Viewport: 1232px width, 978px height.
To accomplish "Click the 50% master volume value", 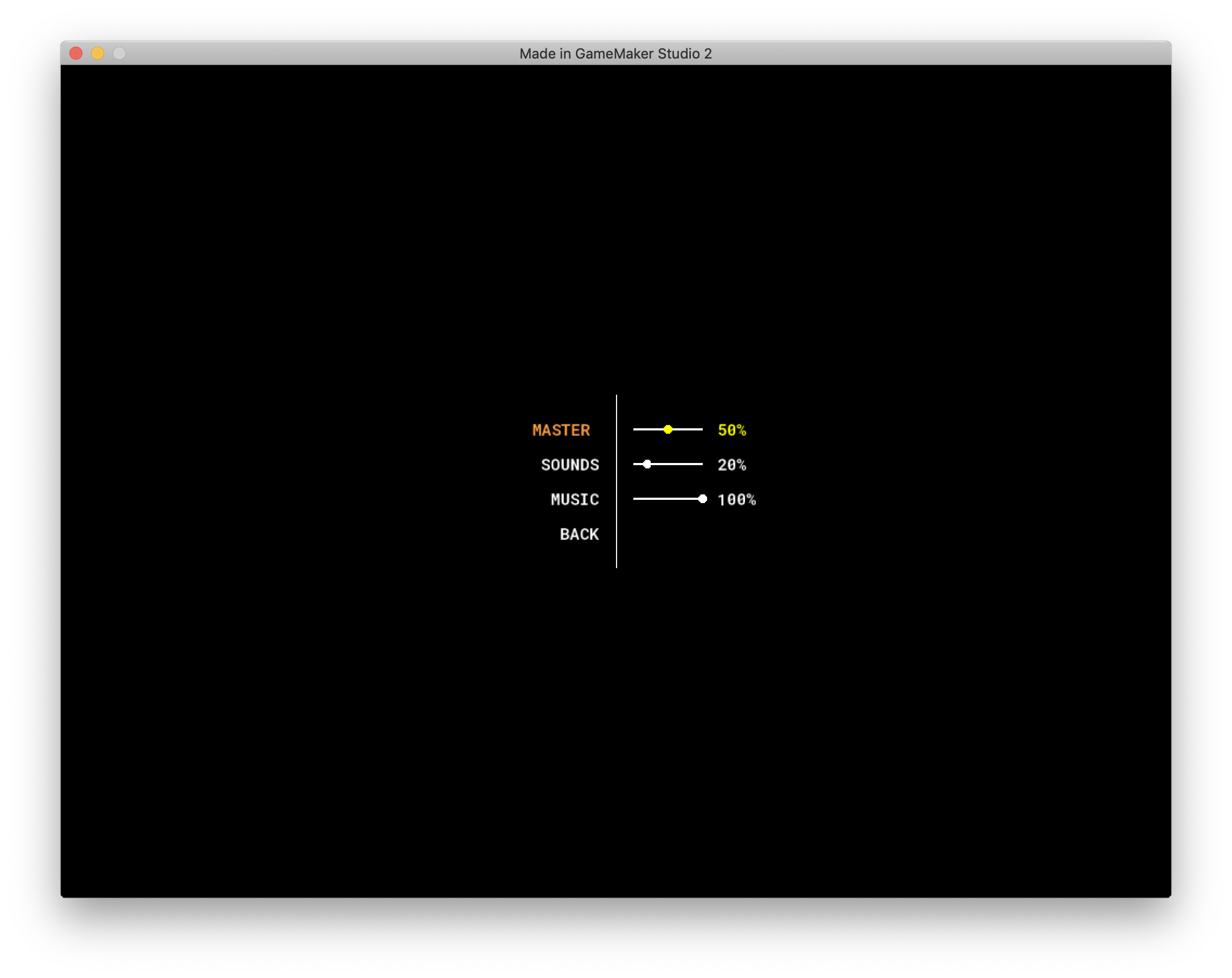I will pyautogui.click(x=732, y=430).
